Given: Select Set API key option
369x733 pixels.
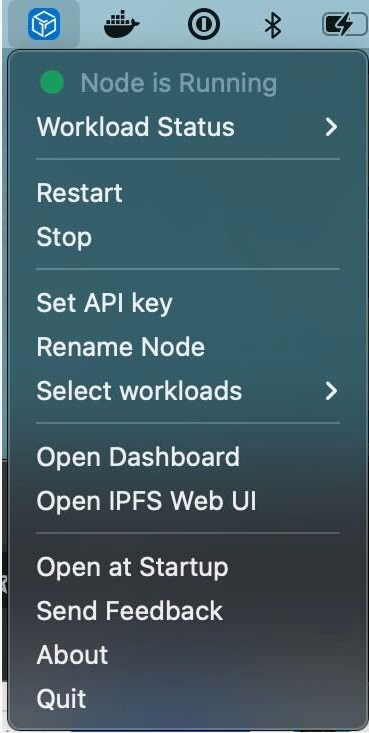Looking at the screenshot, I should pyautogui.click(x=188, y=303).
